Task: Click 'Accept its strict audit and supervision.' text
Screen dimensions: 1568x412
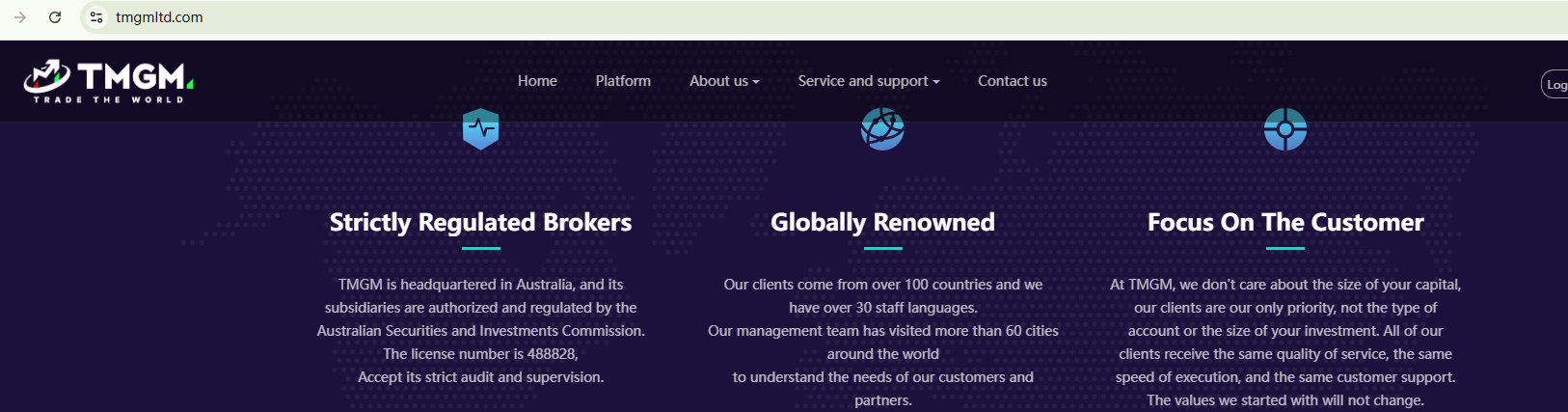Action: click(x=480, y=377)
